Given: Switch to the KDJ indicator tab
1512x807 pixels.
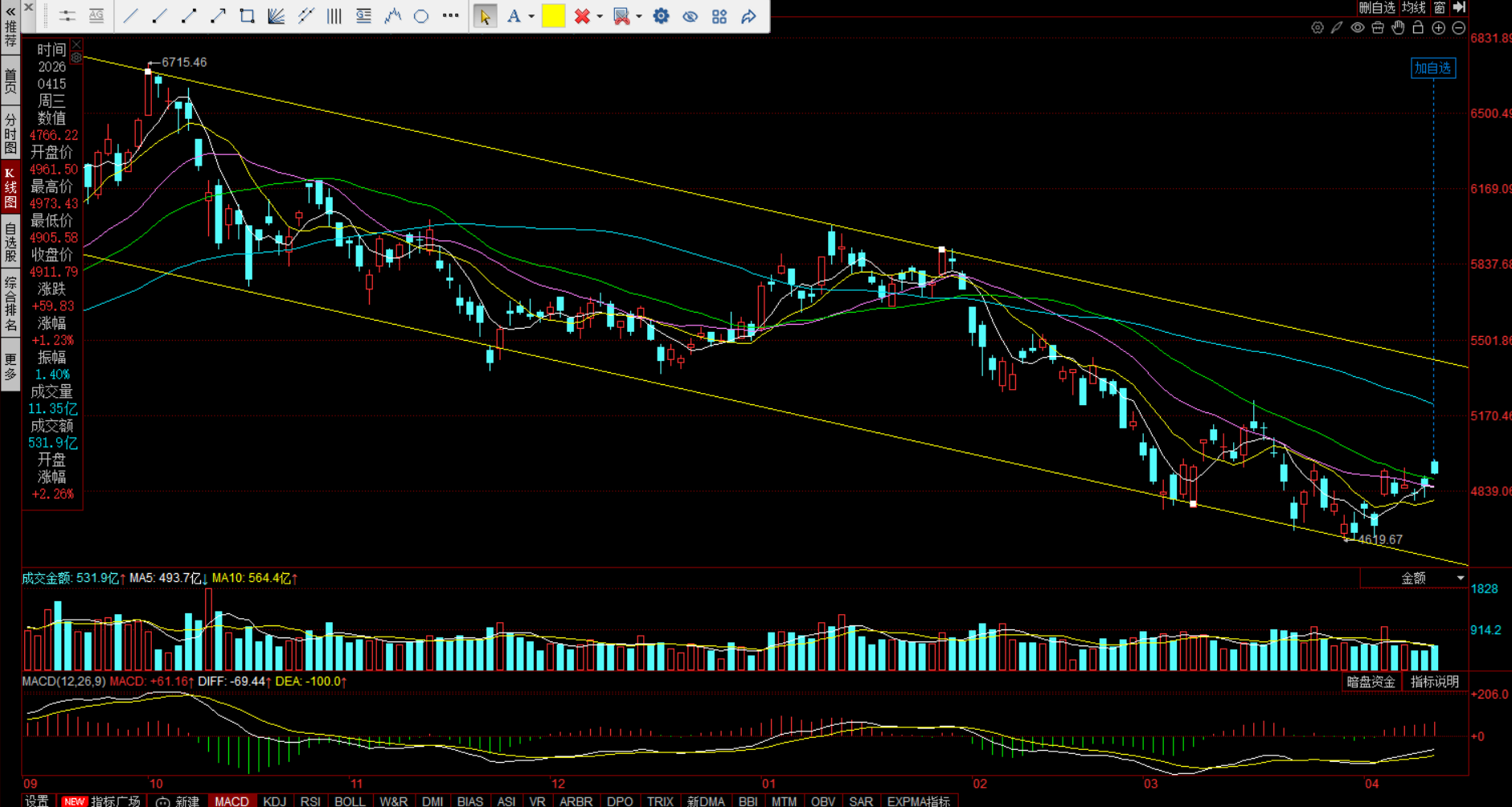Looking at the screenshot, I should pyautogui.click(x=274, y=801).
